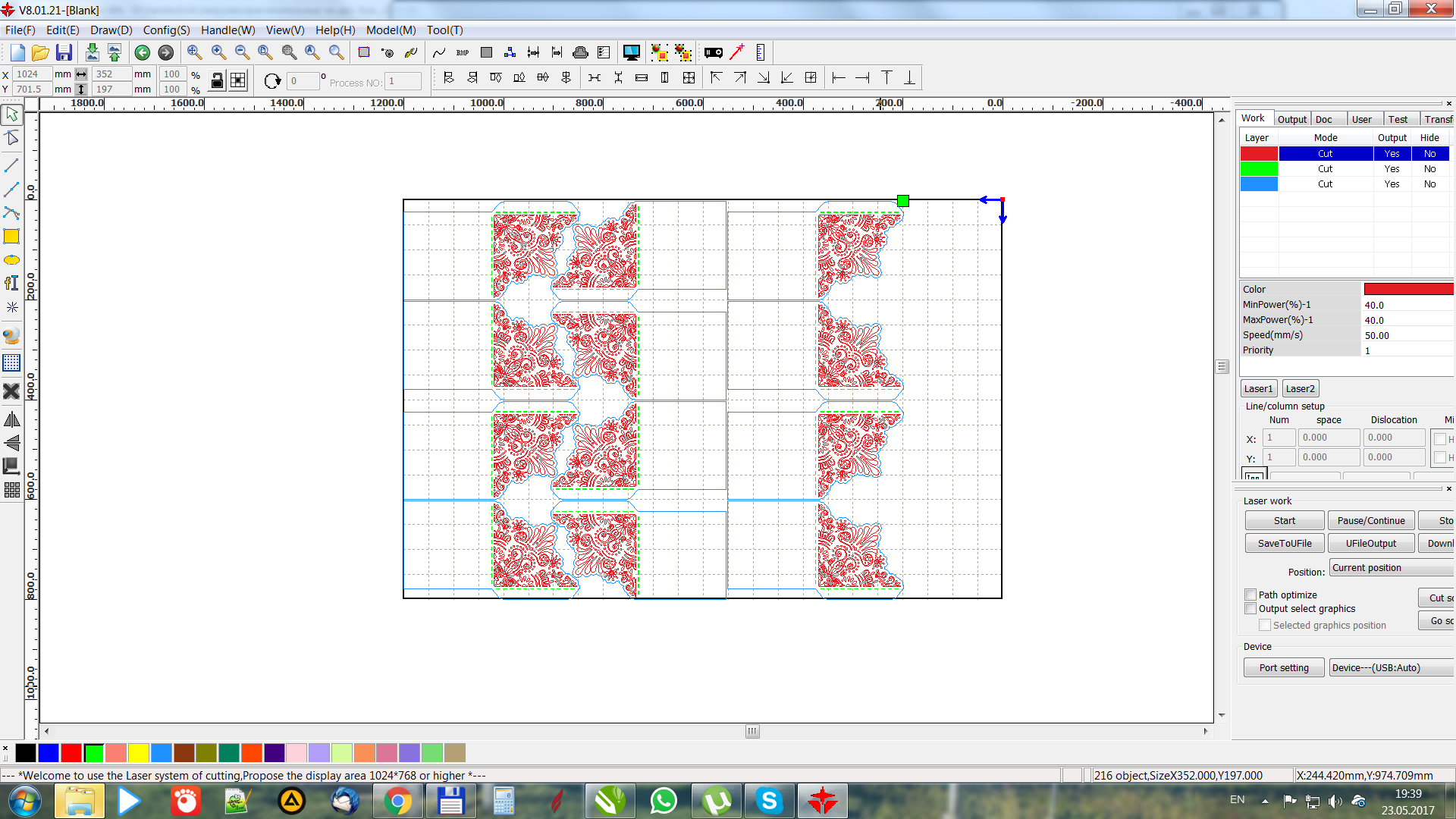
Task: Select the green layer row
Action: (x=1325, y=168)
